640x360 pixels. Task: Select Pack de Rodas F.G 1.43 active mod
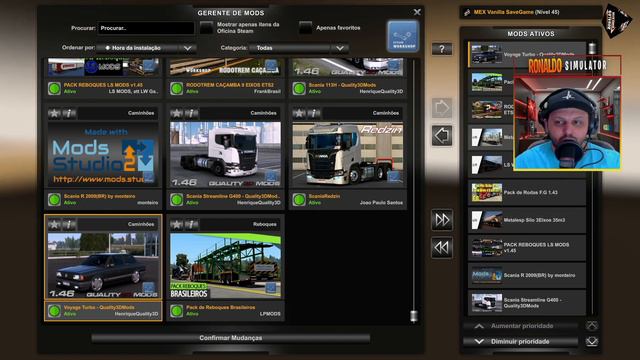click(527, 192)
